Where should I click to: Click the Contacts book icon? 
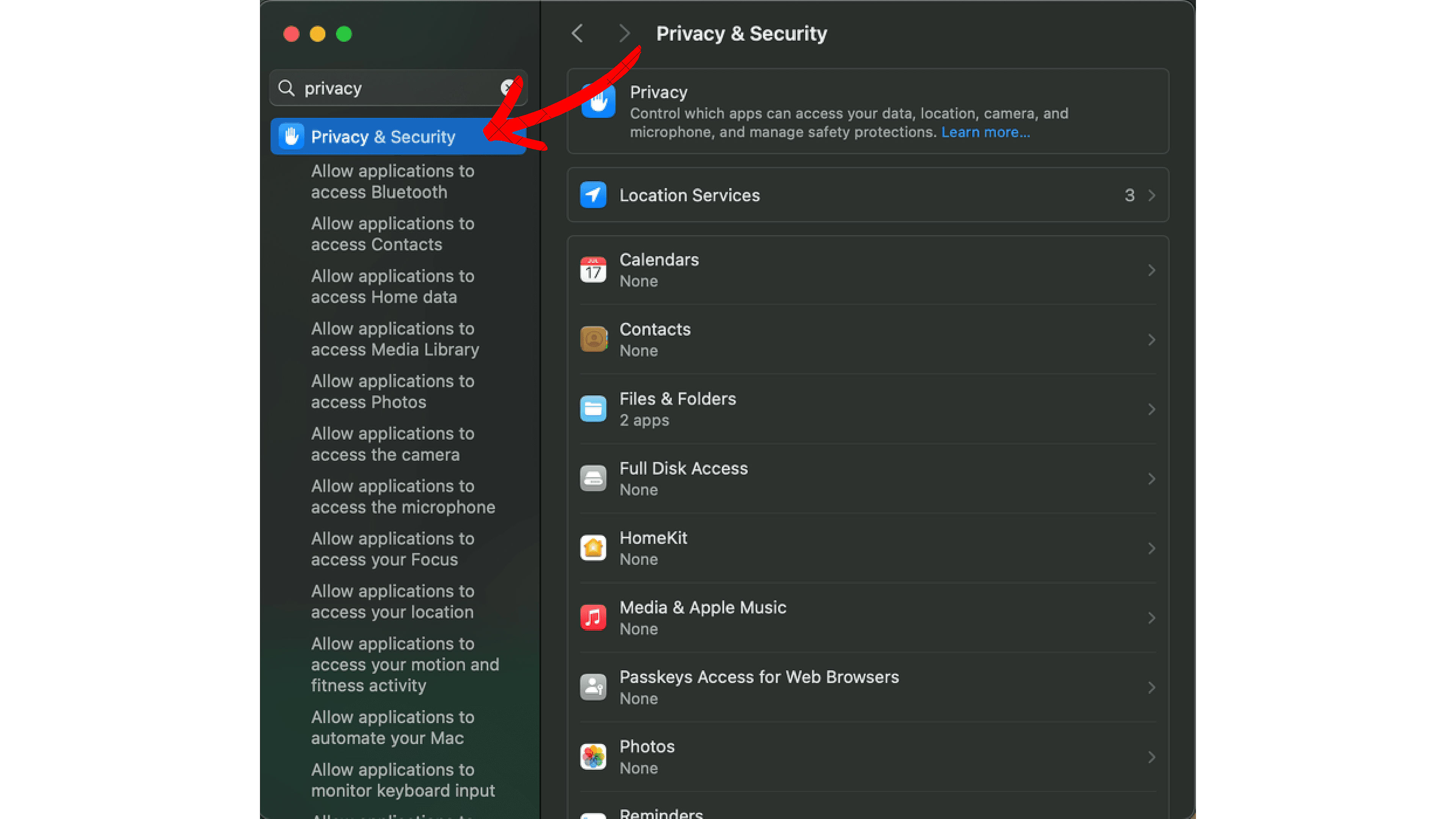coord(593,340)
